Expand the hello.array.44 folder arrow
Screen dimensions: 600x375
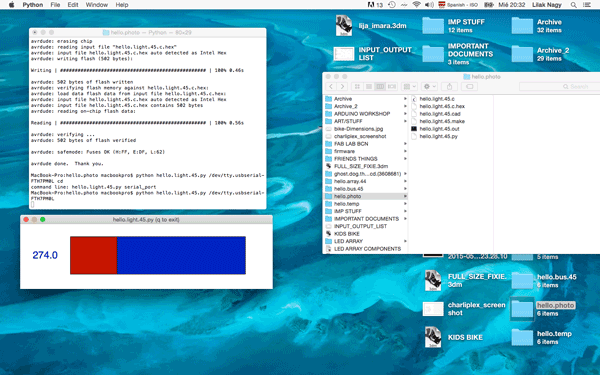(405, 181)
